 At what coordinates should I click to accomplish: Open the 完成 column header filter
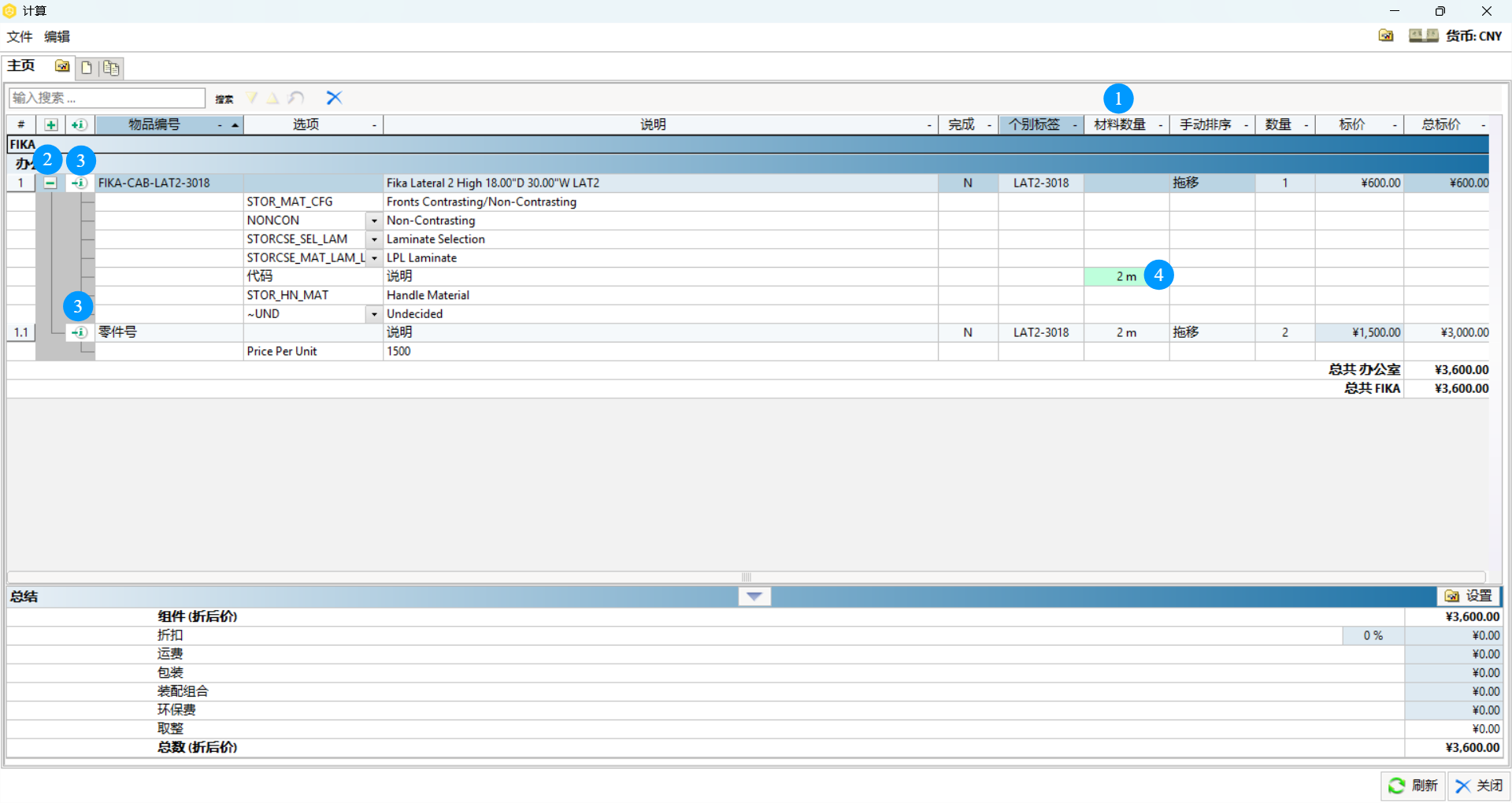click(x=989, y=125)
